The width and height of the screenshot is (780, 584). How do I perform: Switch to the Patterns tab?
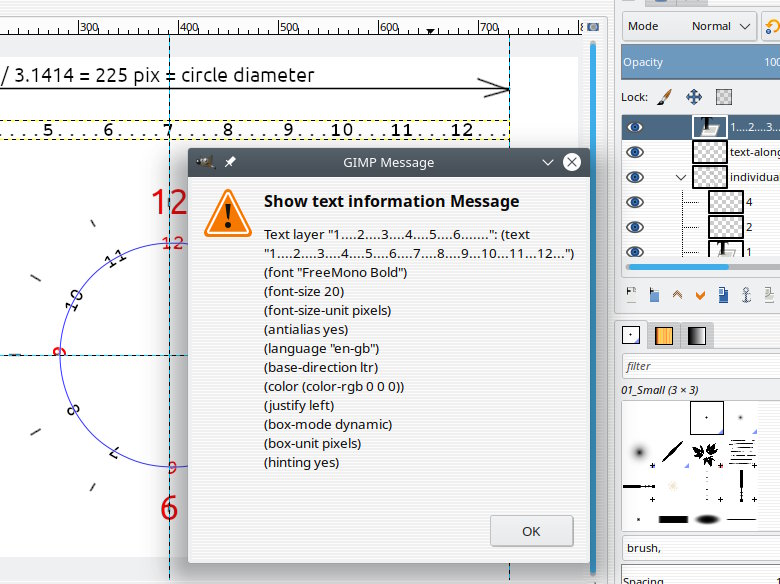pos(664,336)
